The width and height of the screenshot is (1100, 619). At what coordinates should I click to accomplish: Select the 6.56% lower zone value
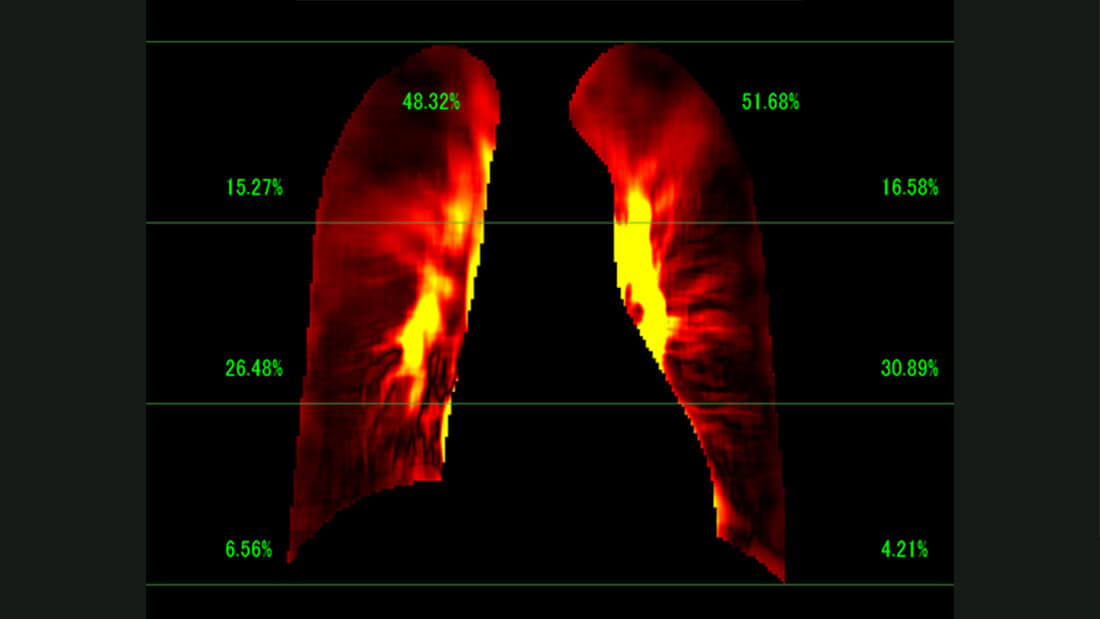(x=248, y=549)
